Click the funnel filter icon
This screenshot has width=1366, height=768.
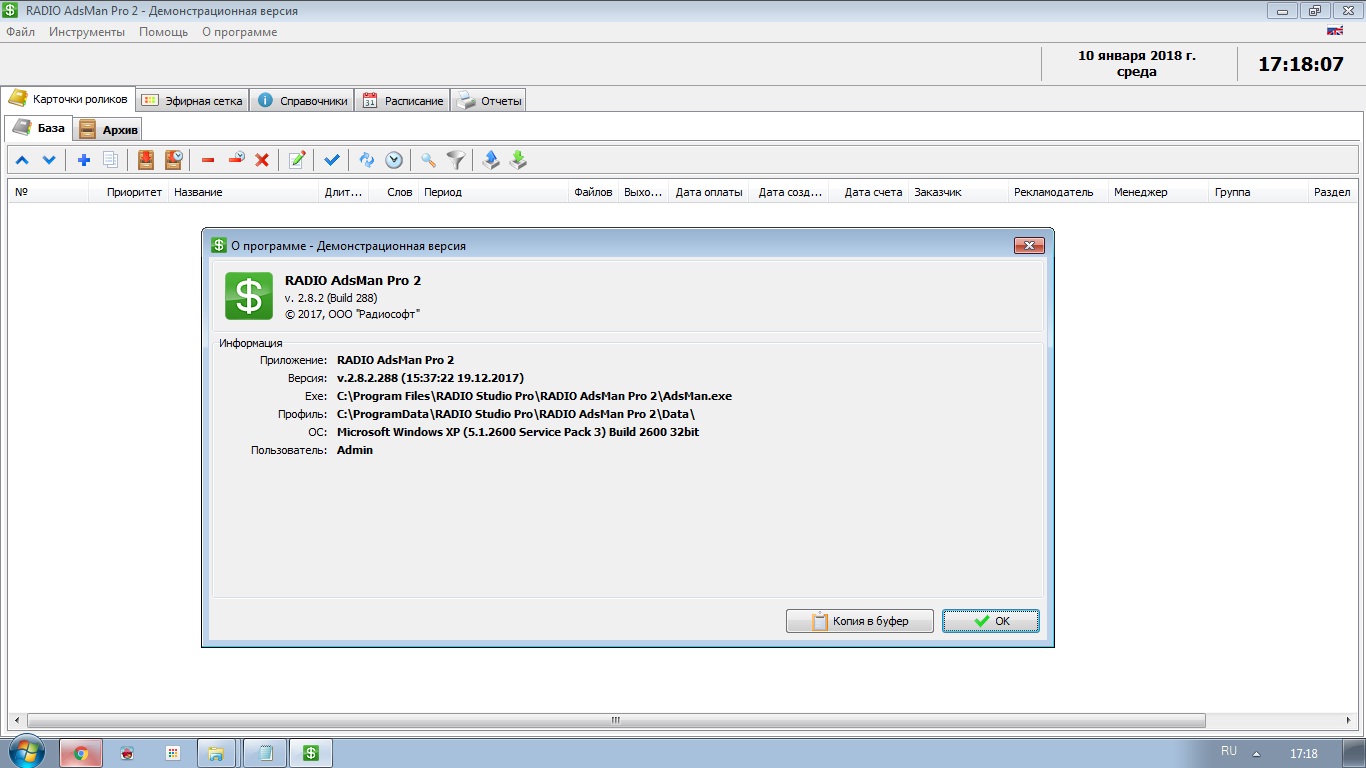coord(456,160)
